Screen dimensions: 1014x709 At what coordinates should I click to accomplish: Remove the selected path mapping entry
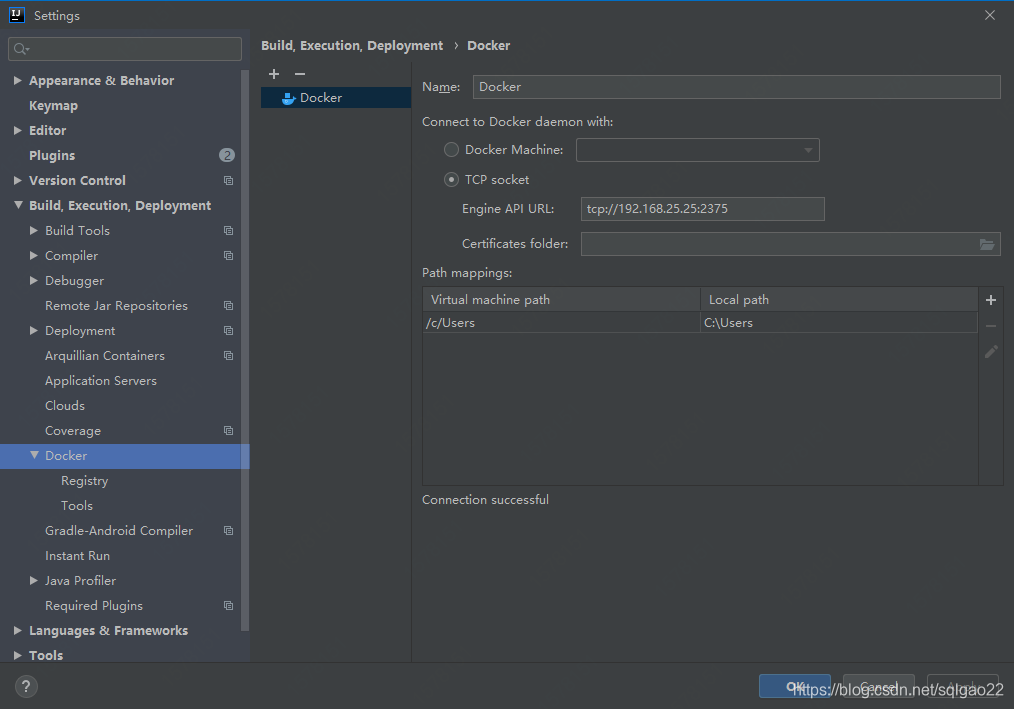point(991,326)
